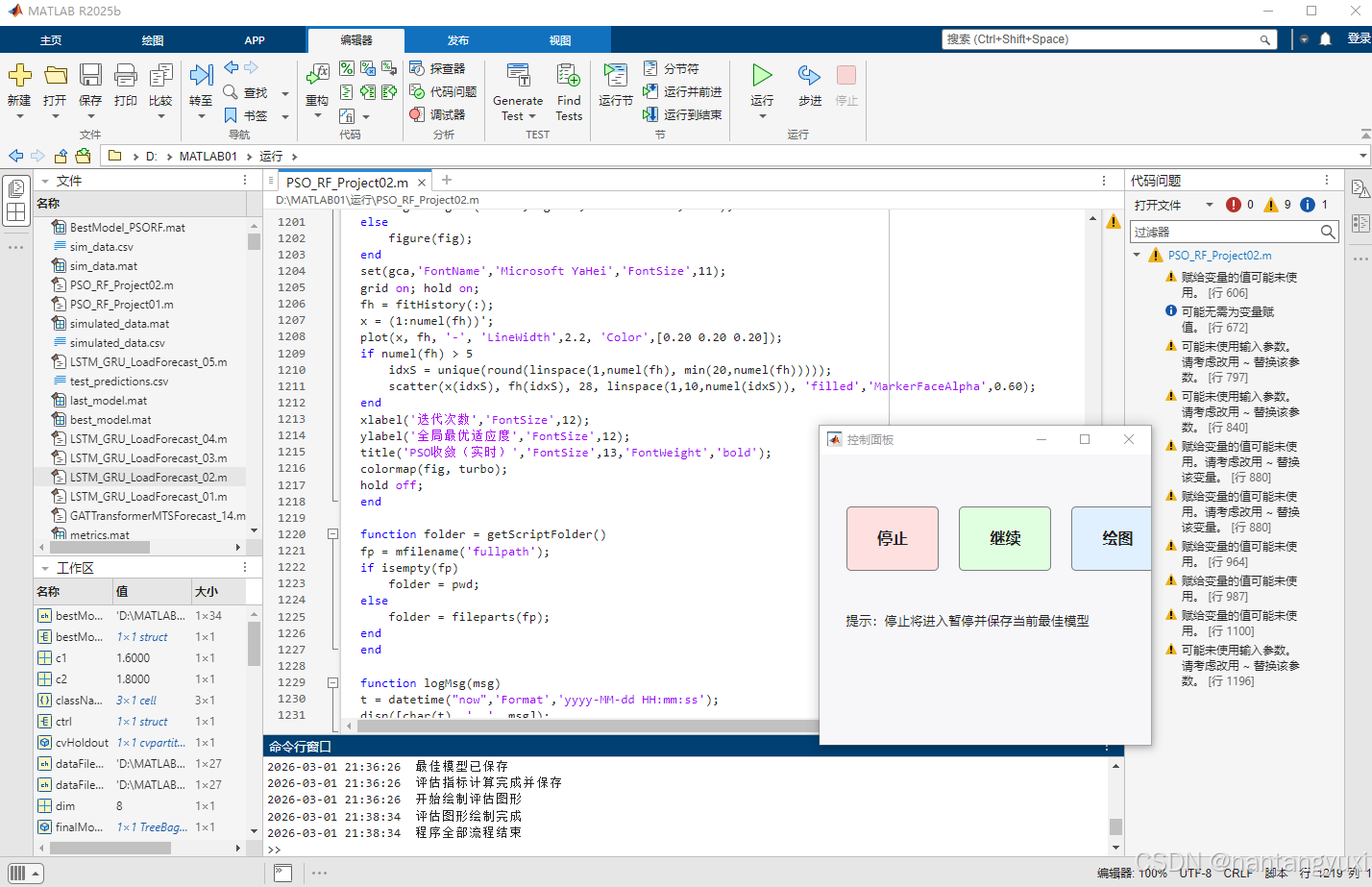Click UTF-8 encoding in status bar

pyautogui.click(x=1195, y=873)
